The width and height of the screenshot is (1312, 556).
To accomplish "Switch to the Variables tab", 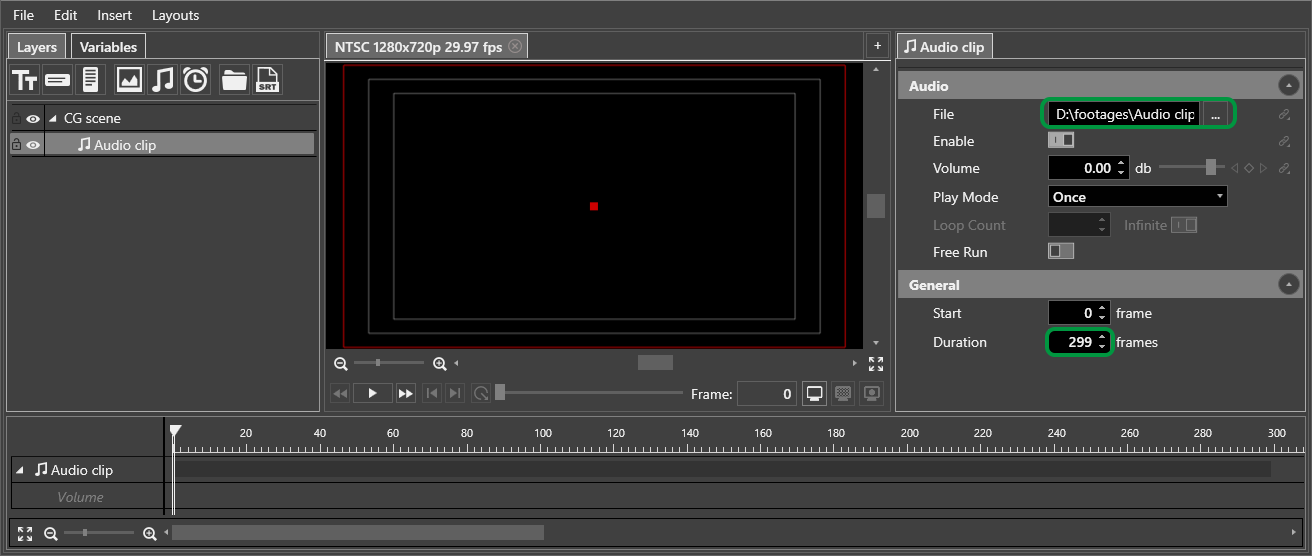I will click(x=108, y=47).
